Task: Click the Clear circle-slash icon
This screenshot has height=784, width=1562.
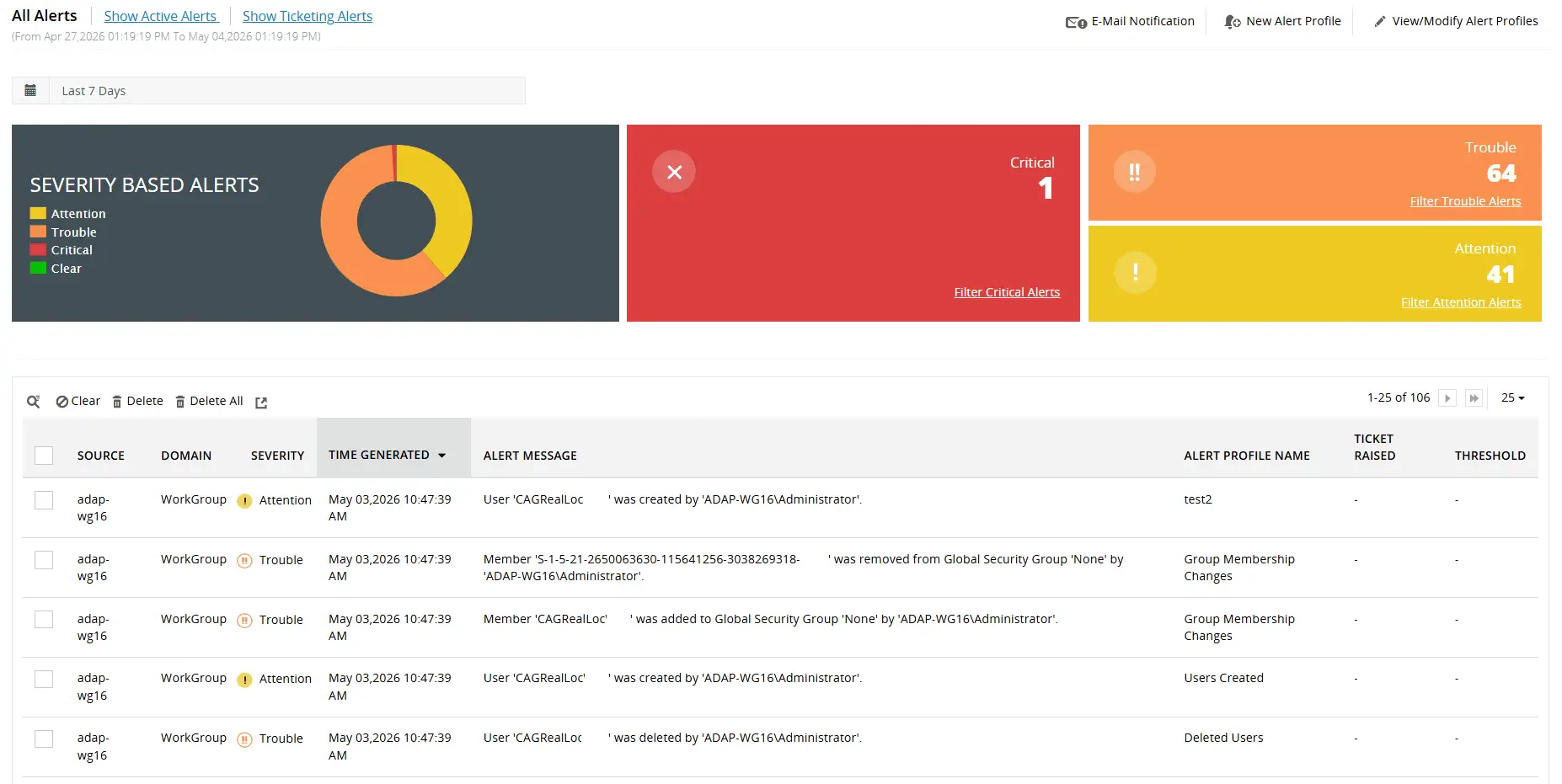Action: [x=62, y=402]
